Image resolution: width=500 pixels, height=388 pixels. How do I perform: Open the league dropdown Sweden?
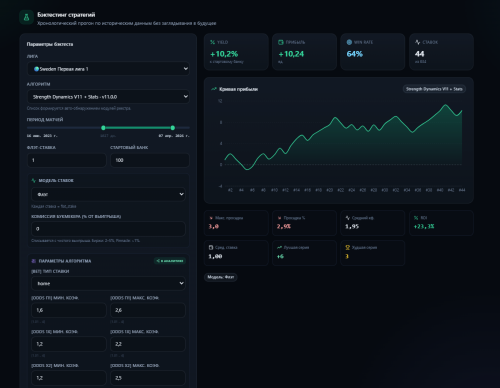pyautogui.click(x=108, y=69)
